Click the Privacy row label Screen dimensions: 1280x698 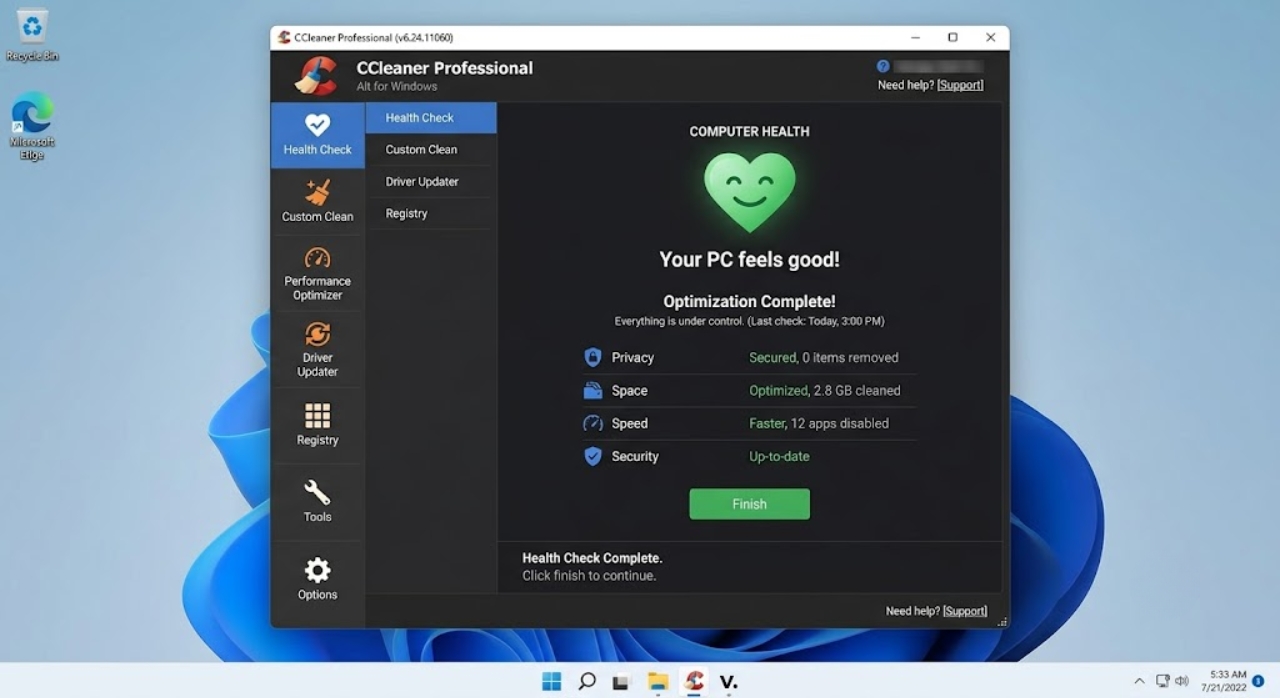tap(633, 357)
